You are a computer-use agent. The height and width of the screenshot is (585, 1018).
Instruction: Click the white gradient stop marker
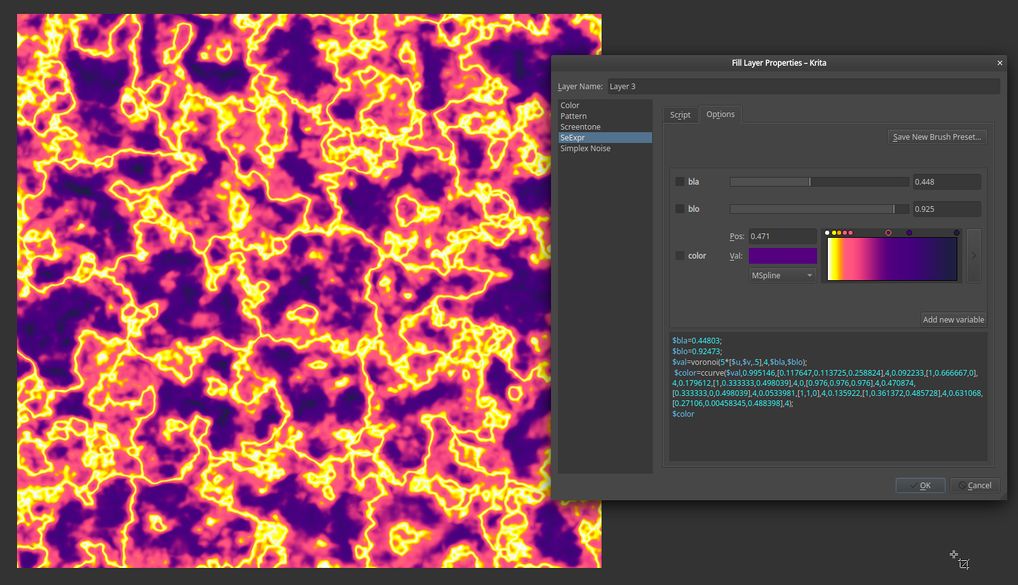[x=827, y=233]
